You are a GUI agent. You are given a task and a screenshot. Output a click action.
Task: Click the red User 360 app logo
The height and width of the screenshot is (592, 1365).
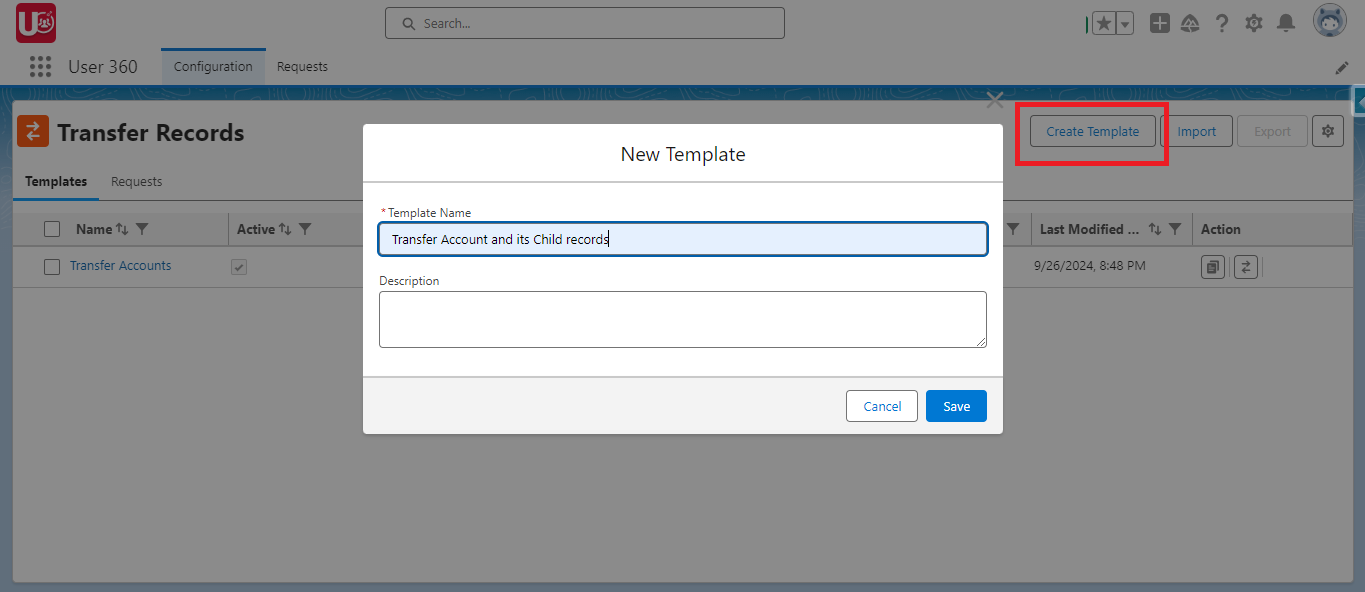click(36, 23)
